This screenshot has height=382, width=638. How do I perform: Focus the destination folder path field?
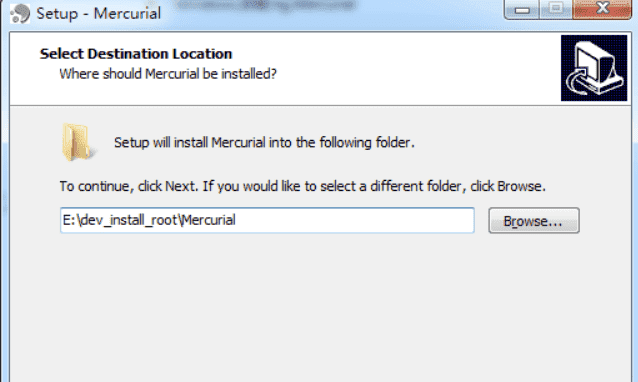click(267, 220)
